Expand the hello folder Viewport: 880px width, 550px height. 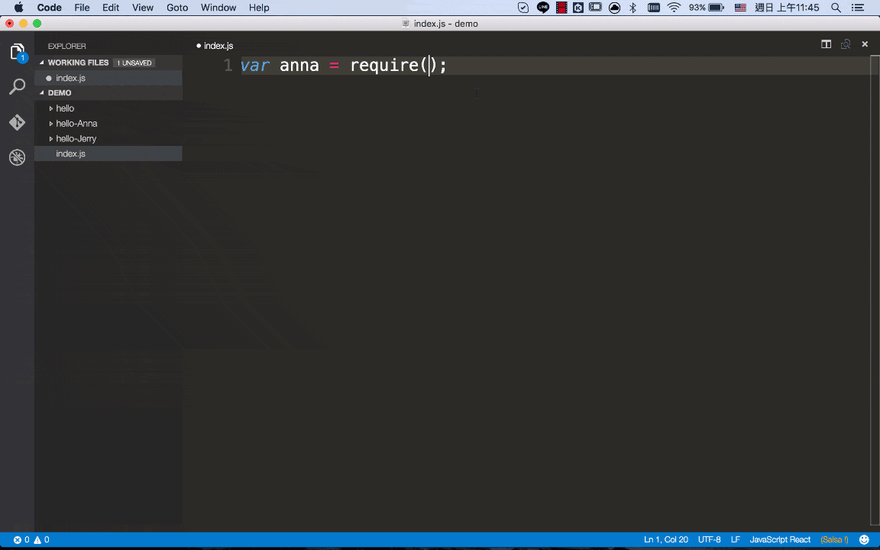(x=64, y=108)
